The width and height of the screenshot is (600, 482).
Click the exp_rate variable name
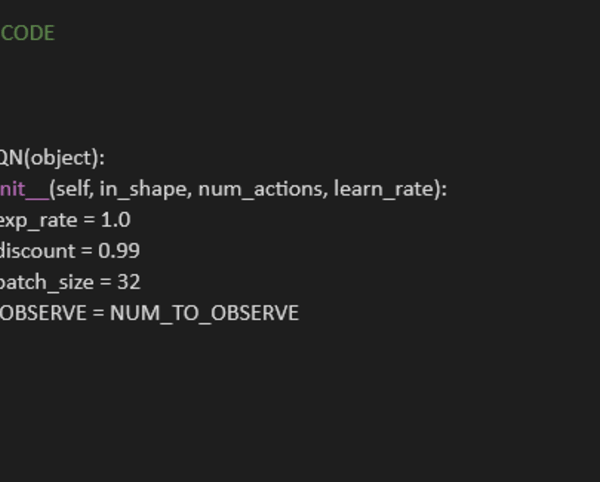point(37,220)
